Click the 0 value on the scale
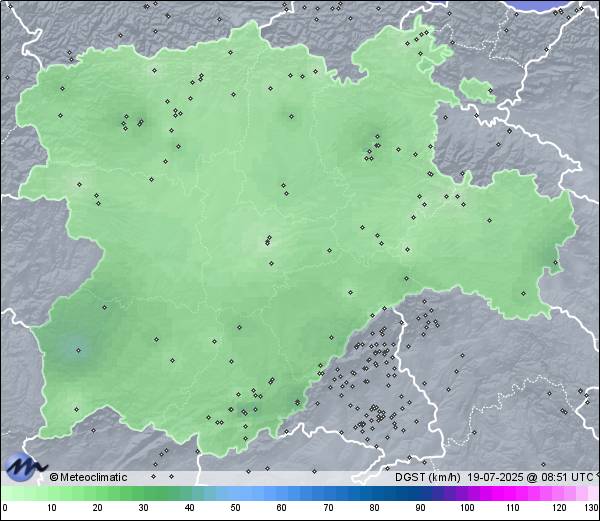 point(5,508)
